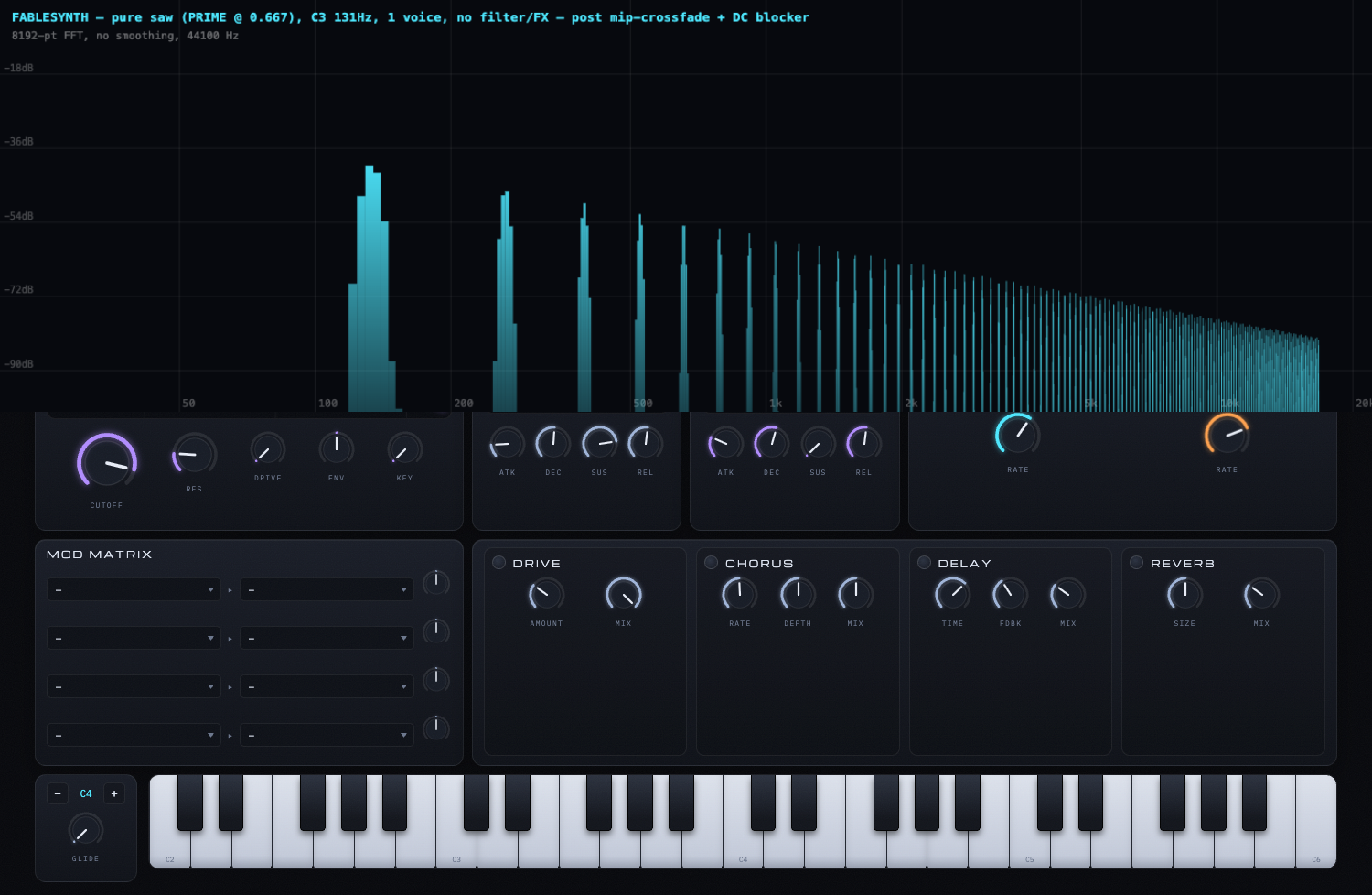Play the C4 piano key
1372x895 pixels.
tap(743, 851)
